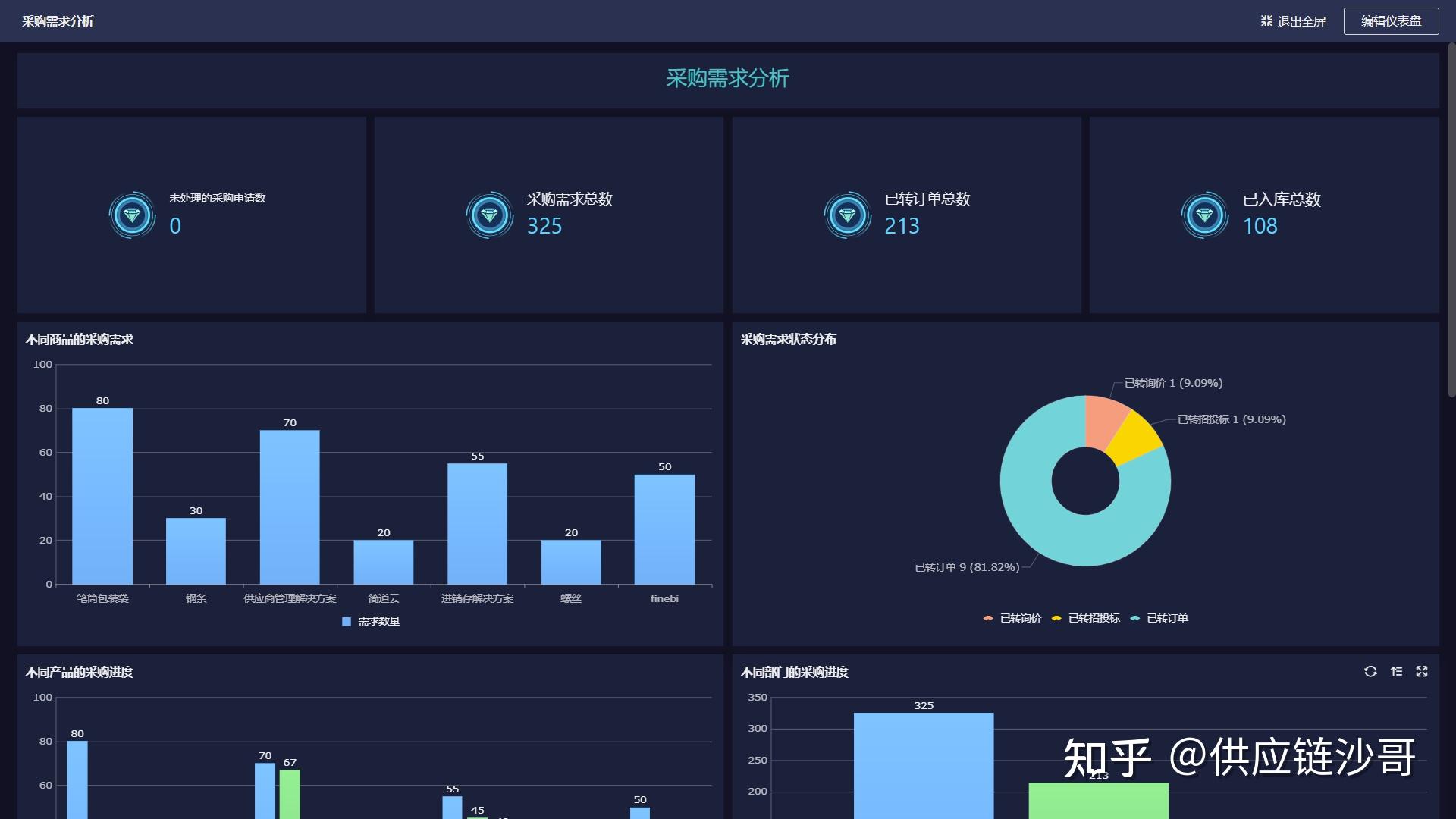Click the diamond icon in 已入库总数 card

pyautogui.click(x=1206, y=215)
